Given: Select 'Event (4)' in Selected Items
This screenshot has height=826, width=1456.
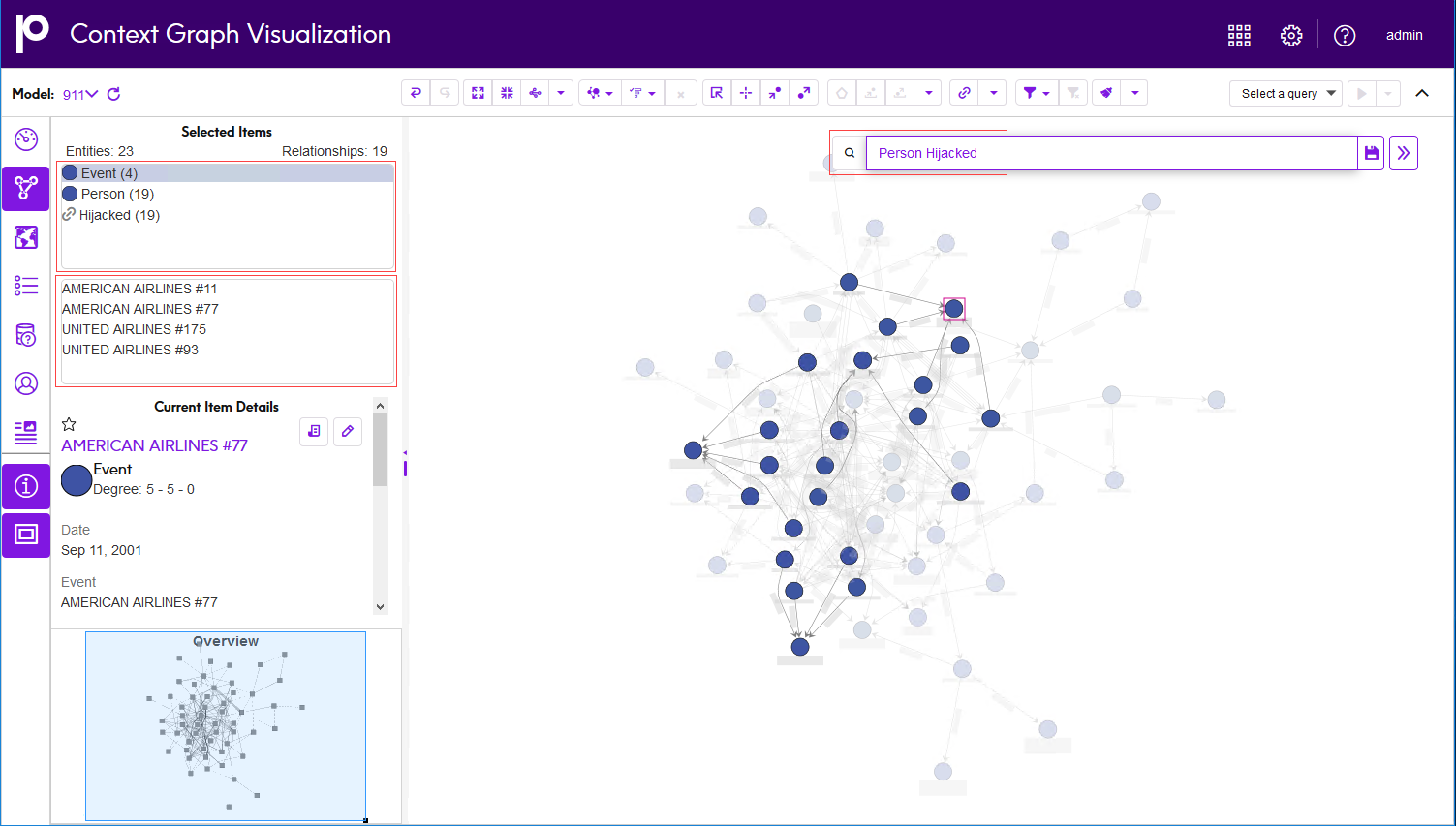Looking at the screenshot, I should (x=228, y=173).
